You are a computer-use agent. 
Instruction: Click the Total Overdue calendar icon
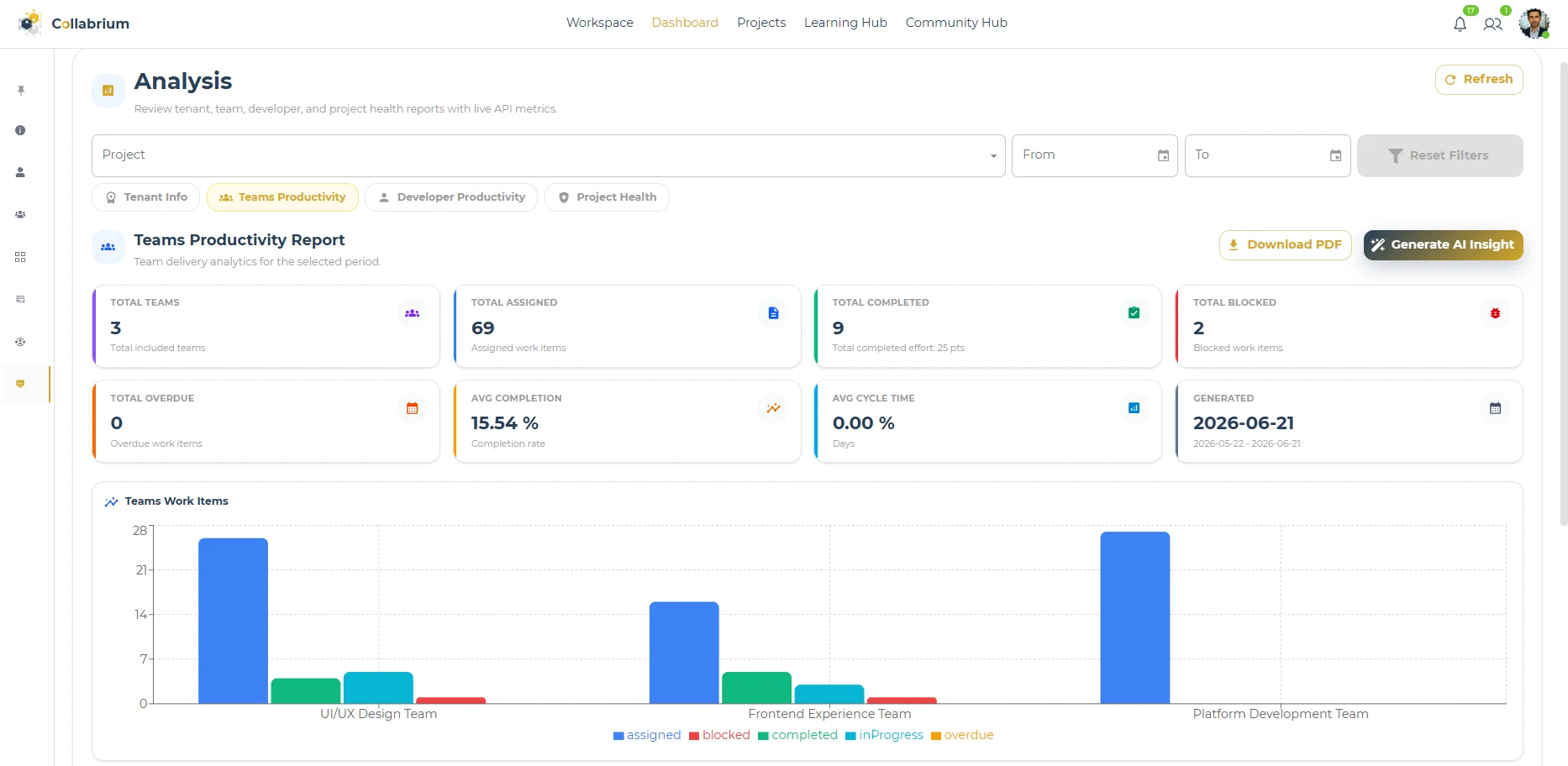coord(412,408)
